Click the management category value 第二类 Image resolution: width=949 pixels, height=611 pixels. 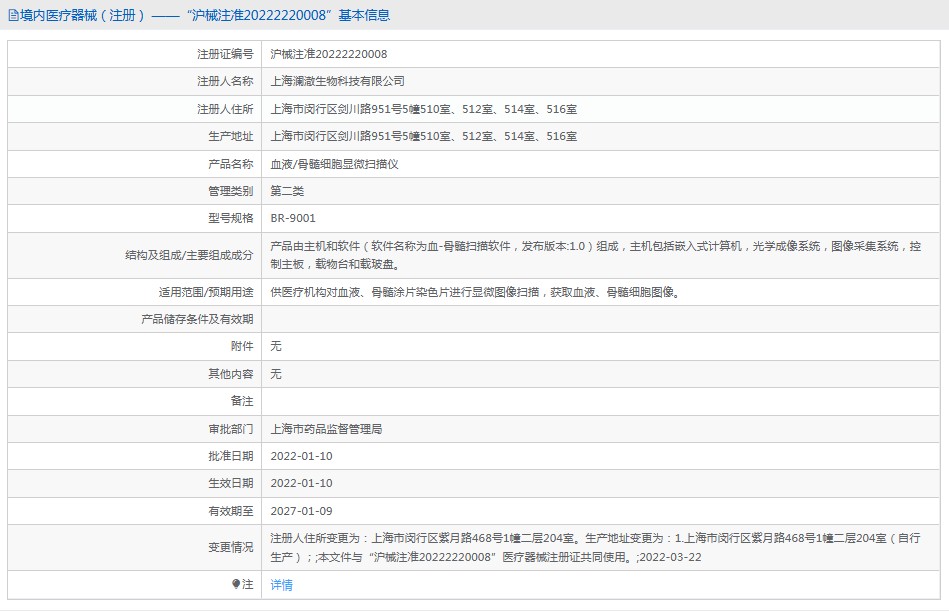(287, 190)
